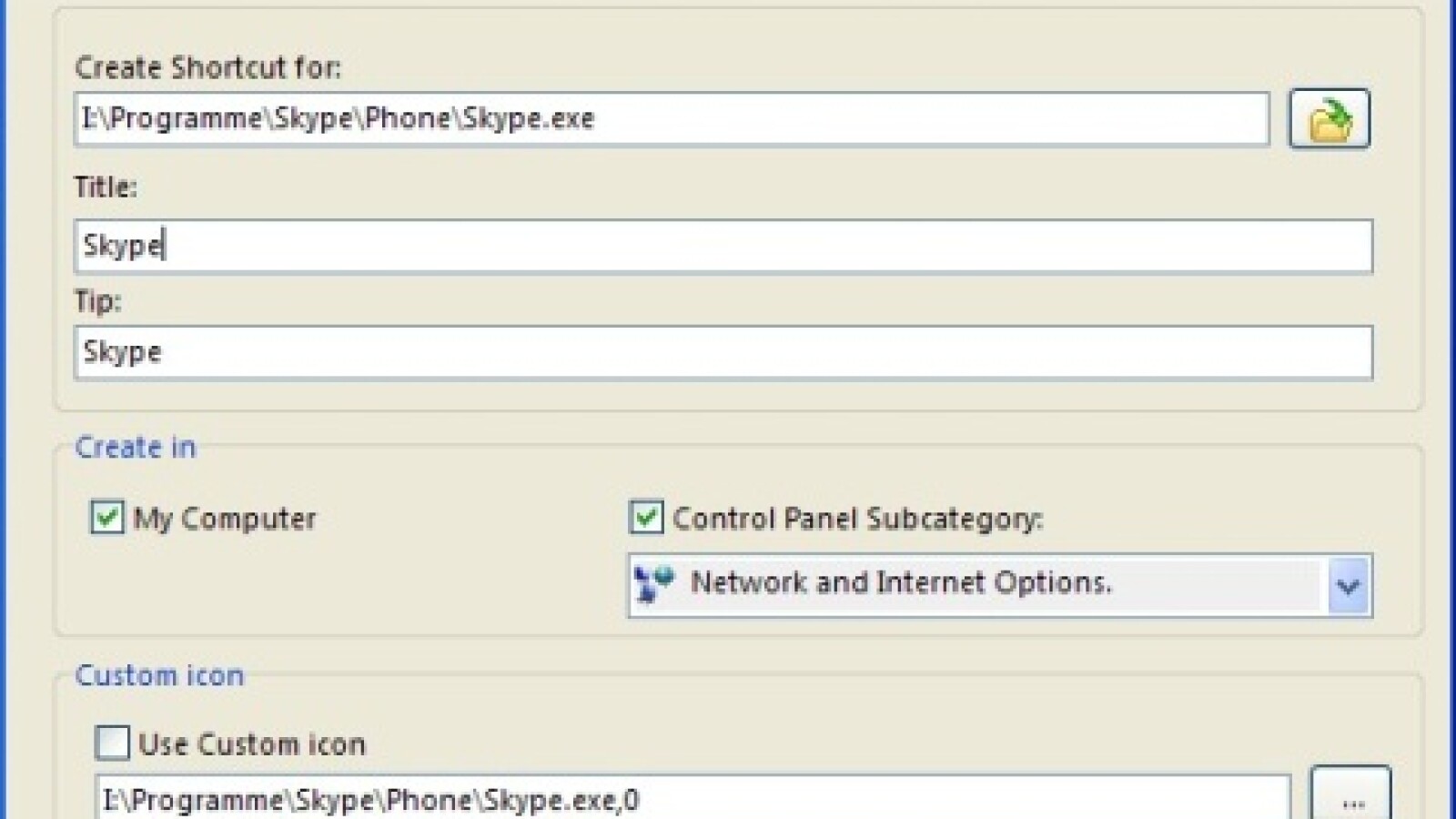The image size is (1456, 819).
Task: Click the Tip label text
Action: 97,301
